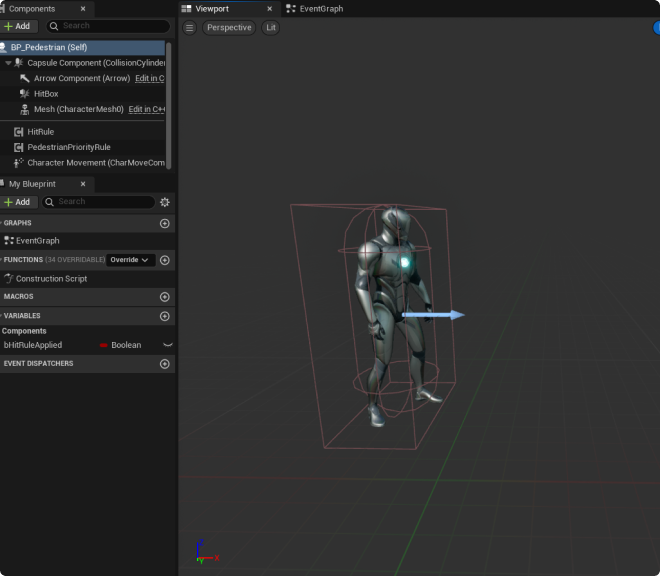Viewport: 660px width, 576px height.
Task: Select the HitBox component
Action: click(x=46, y=94)
